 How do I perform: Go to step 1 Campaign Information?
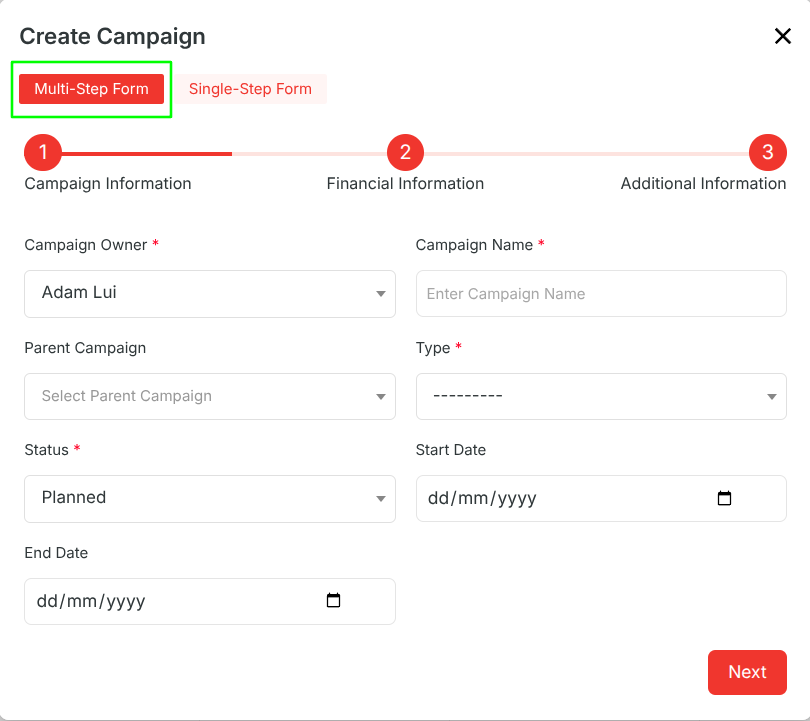click(x=43, y=152)
